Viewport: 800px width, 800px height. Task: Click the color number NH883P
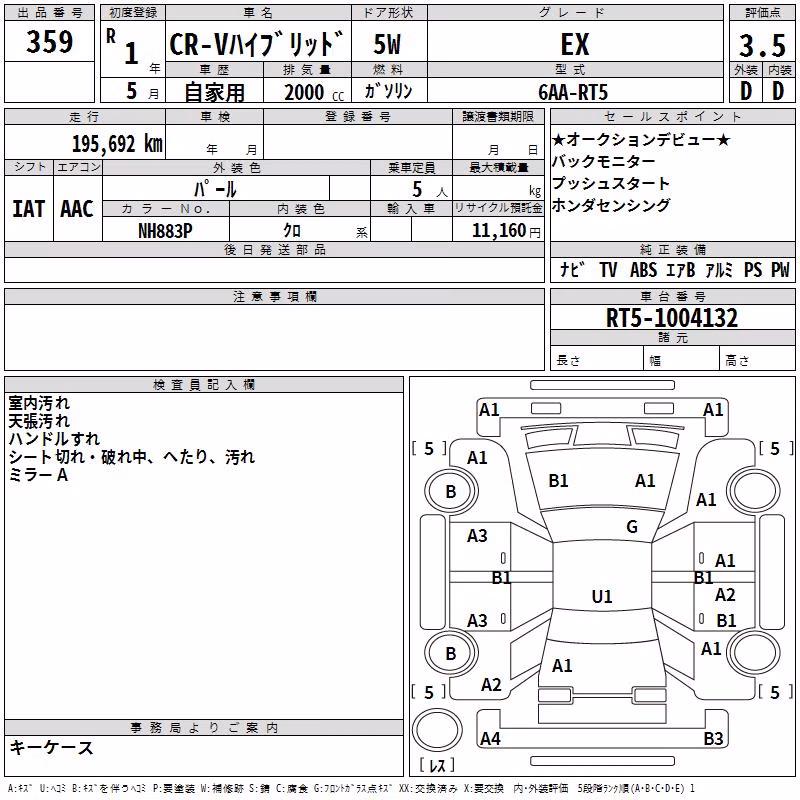pyautogui.click(x=165, y=231)
